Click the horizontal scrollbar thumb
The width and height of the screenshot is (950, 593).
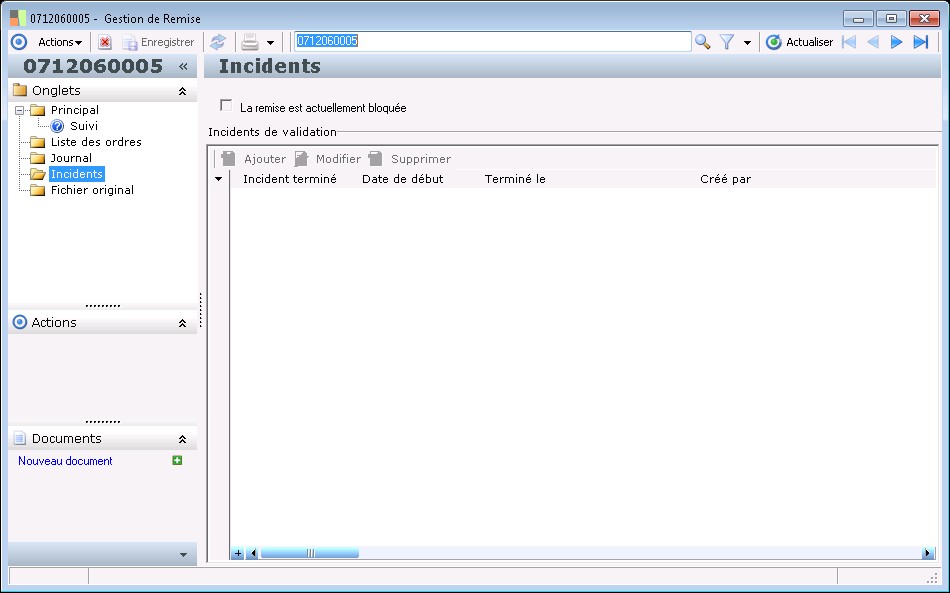click(310, 553)
